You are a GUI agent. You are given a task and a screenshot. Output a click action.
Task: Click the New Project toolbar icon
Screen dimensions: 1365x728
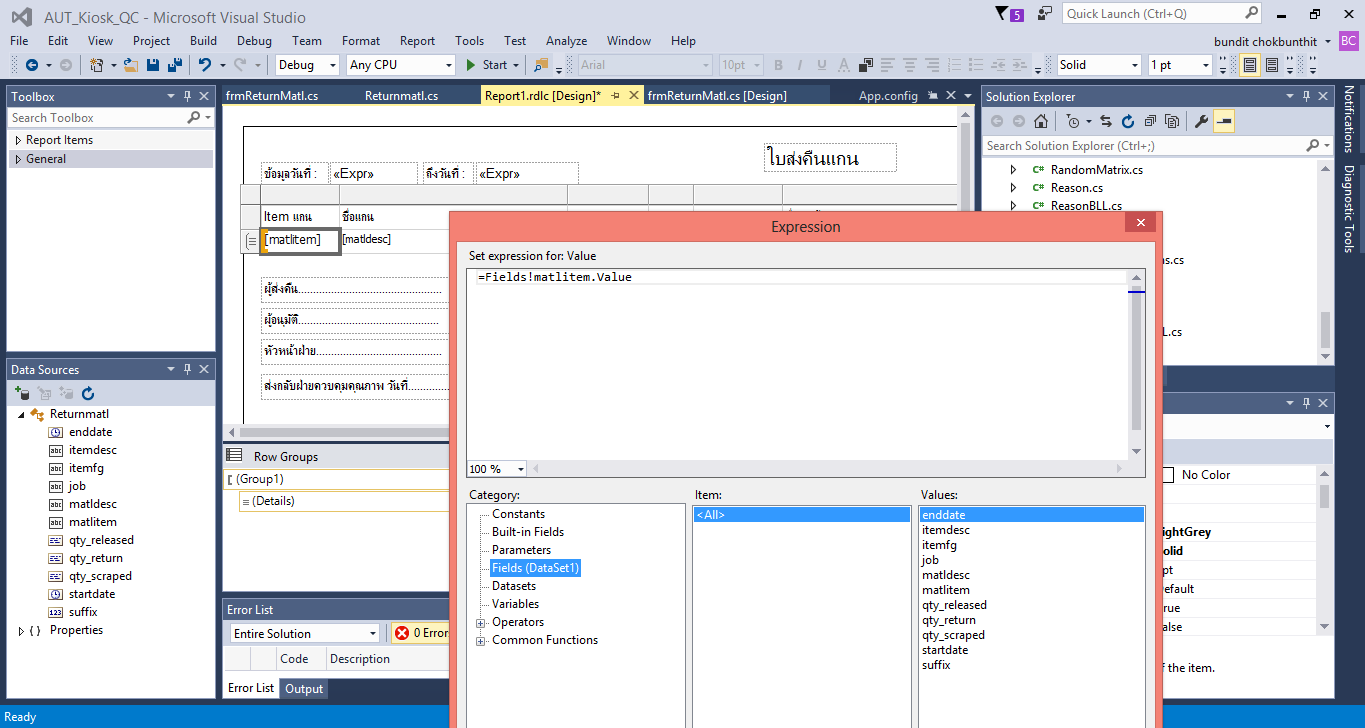pos(97,65)
